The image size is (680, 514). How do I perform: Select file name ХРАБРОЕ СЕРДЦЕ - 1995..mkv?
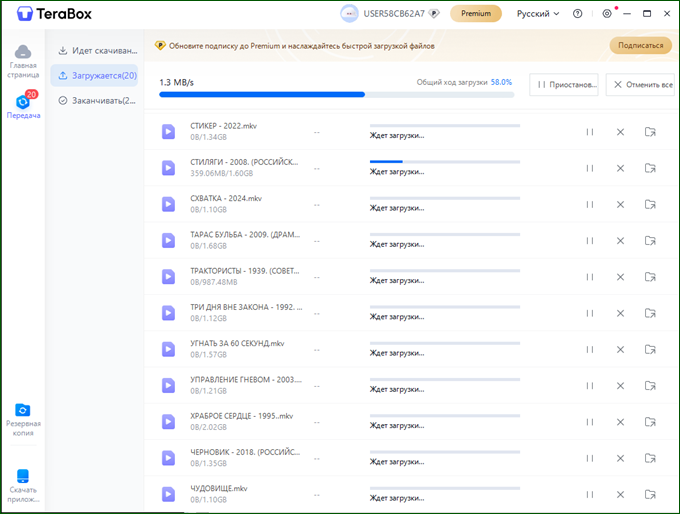click(x=242, y=416)
